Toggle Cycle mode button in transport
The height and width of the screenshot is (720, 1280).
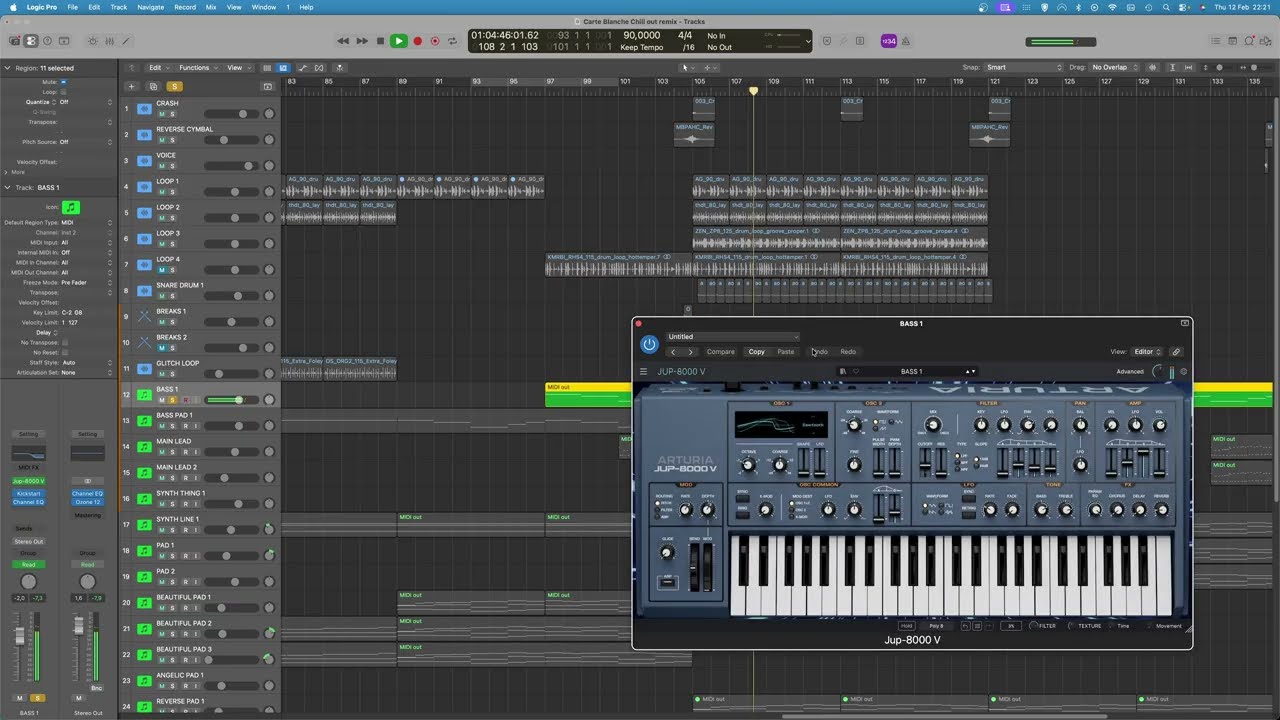(x=452, y=41)
